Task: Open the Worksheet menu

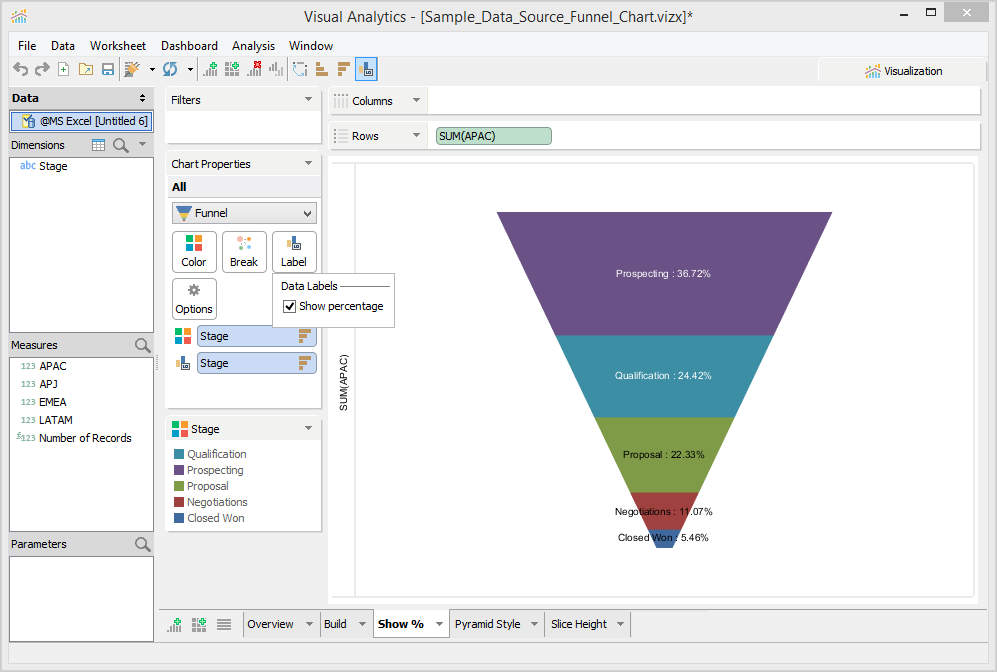Action: (x=118, y=46)
